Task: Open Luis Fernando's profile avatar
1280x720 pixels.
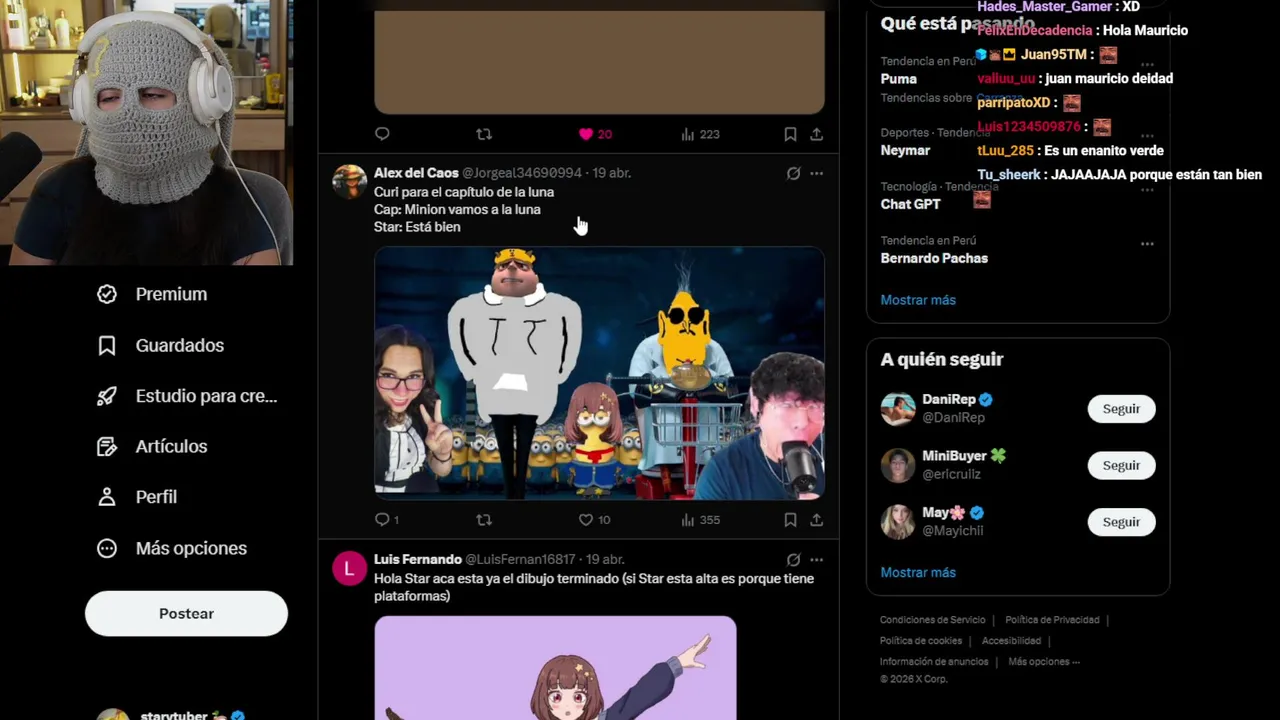Action: [349, 569]
